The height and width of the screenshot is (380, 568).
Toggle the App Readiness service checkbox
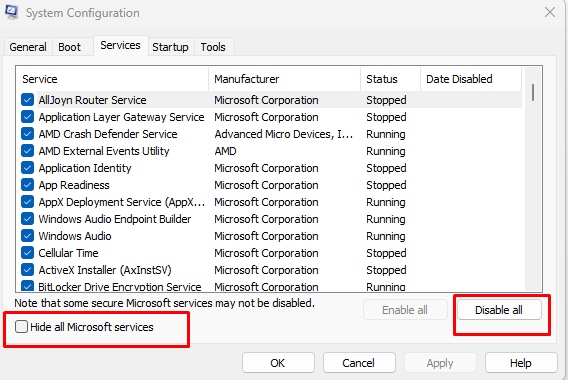28,185
